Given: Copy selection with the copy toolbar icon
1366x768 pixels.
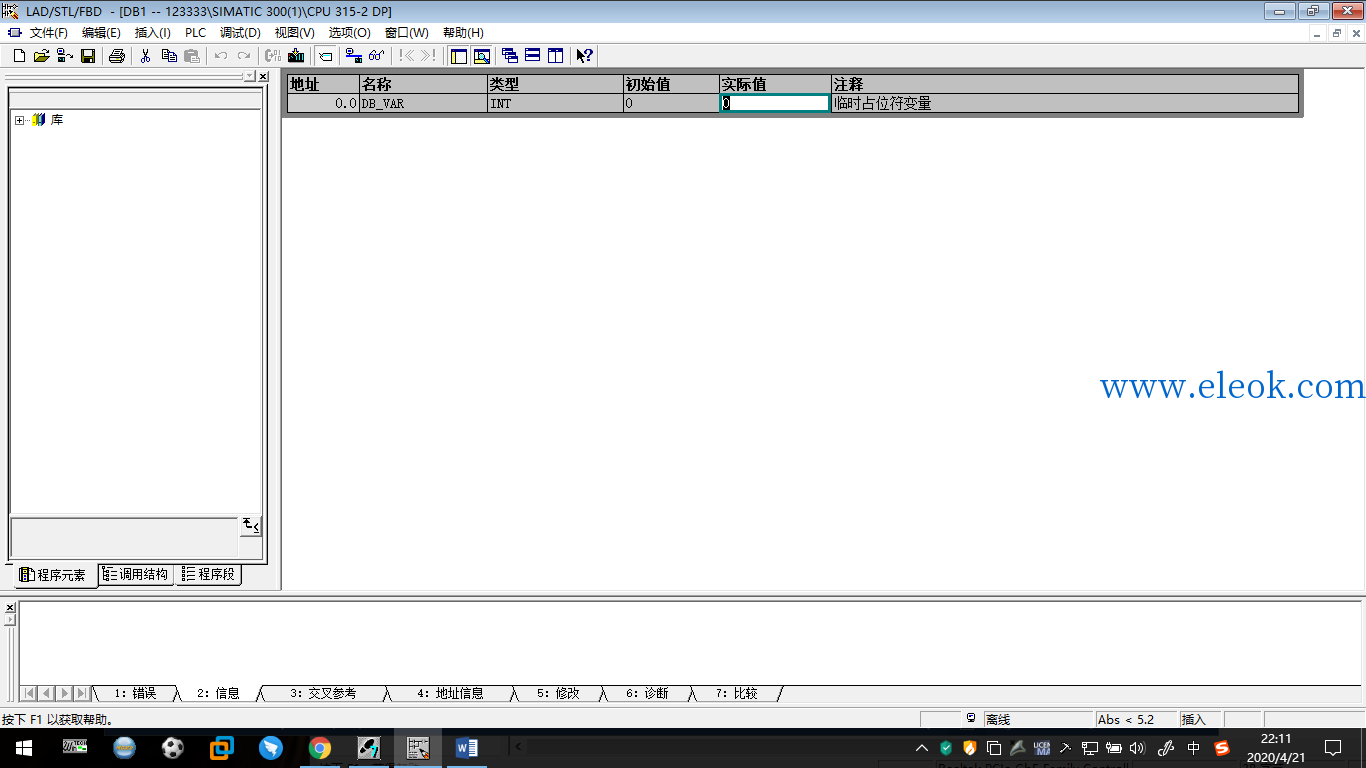Looking at the screenshot, I should click(169, 56).
